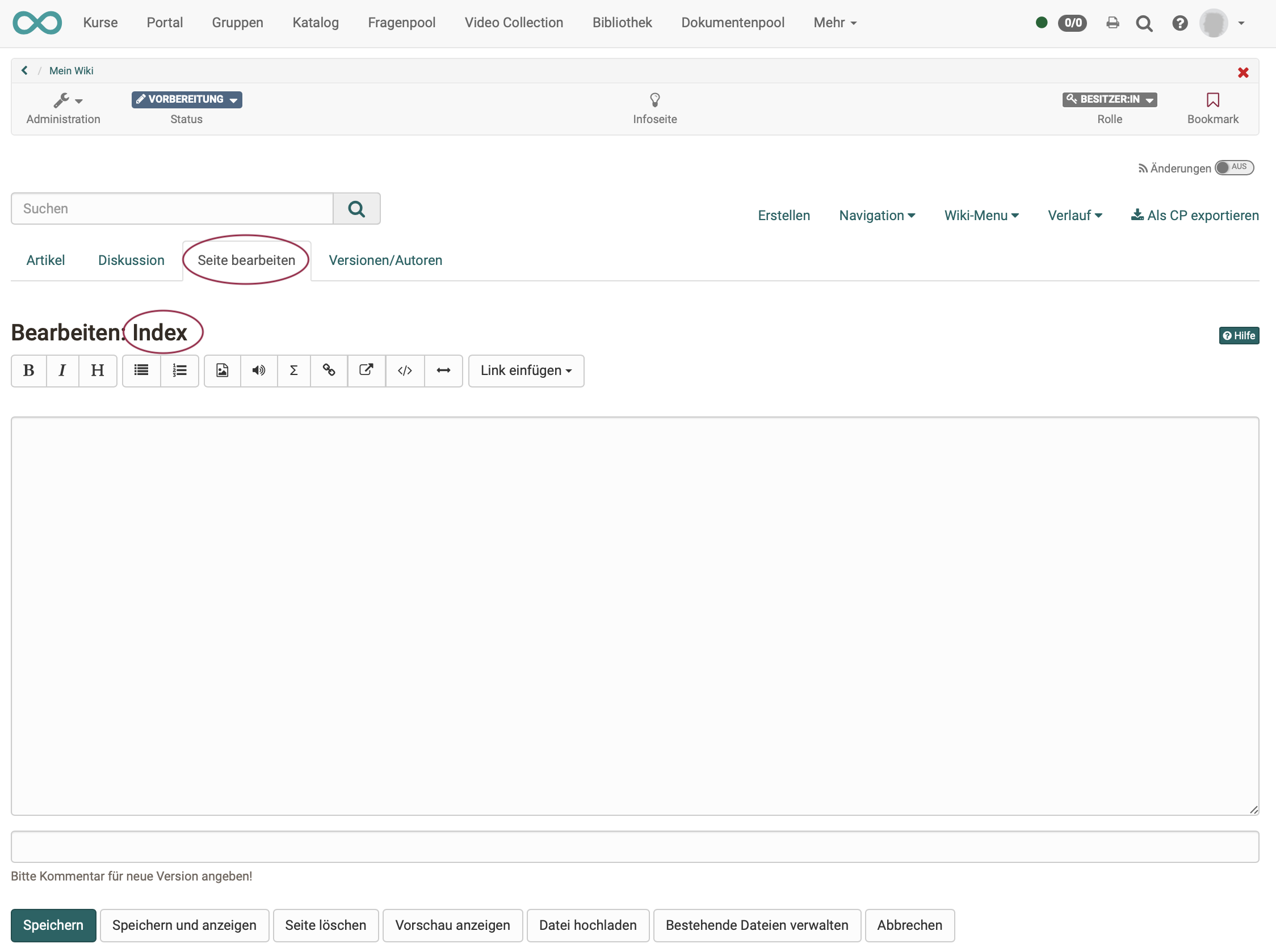Image resolution: width=1276 pixels, height=952 pixels.
Task: Insert a code block
Action: pyautogui.click(x=404, y=370)
